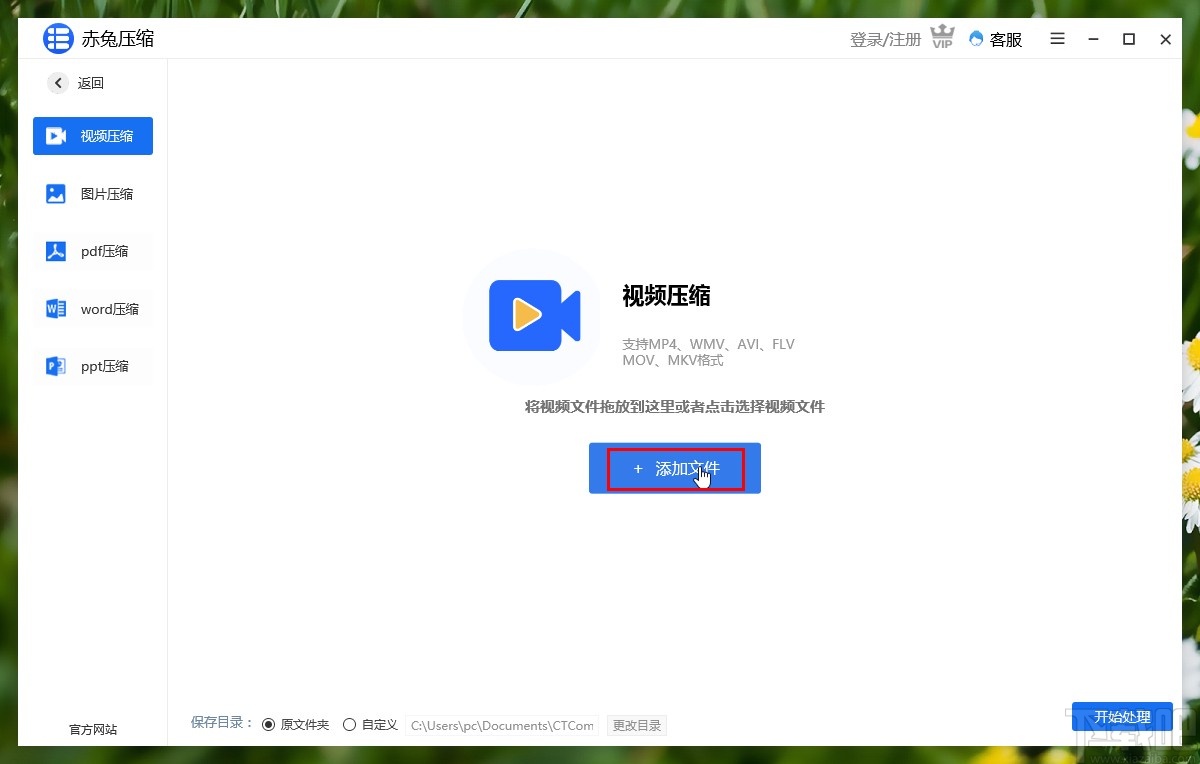Click the 返回 text

click(x=91, y=83)
